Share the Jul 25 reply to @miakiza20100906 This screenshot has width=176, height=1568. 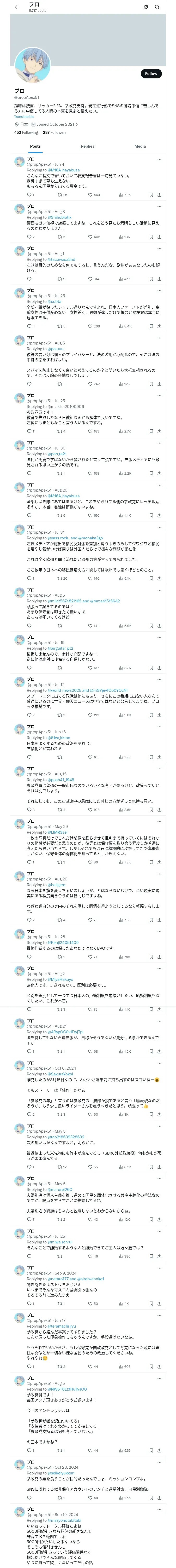click(159, 431)
